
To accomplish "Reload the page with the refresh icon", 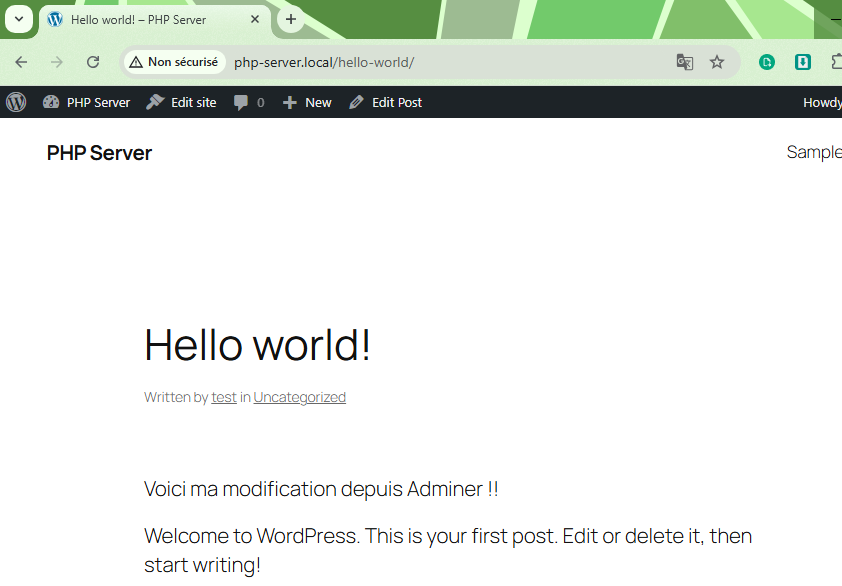I will pos(93,62).
